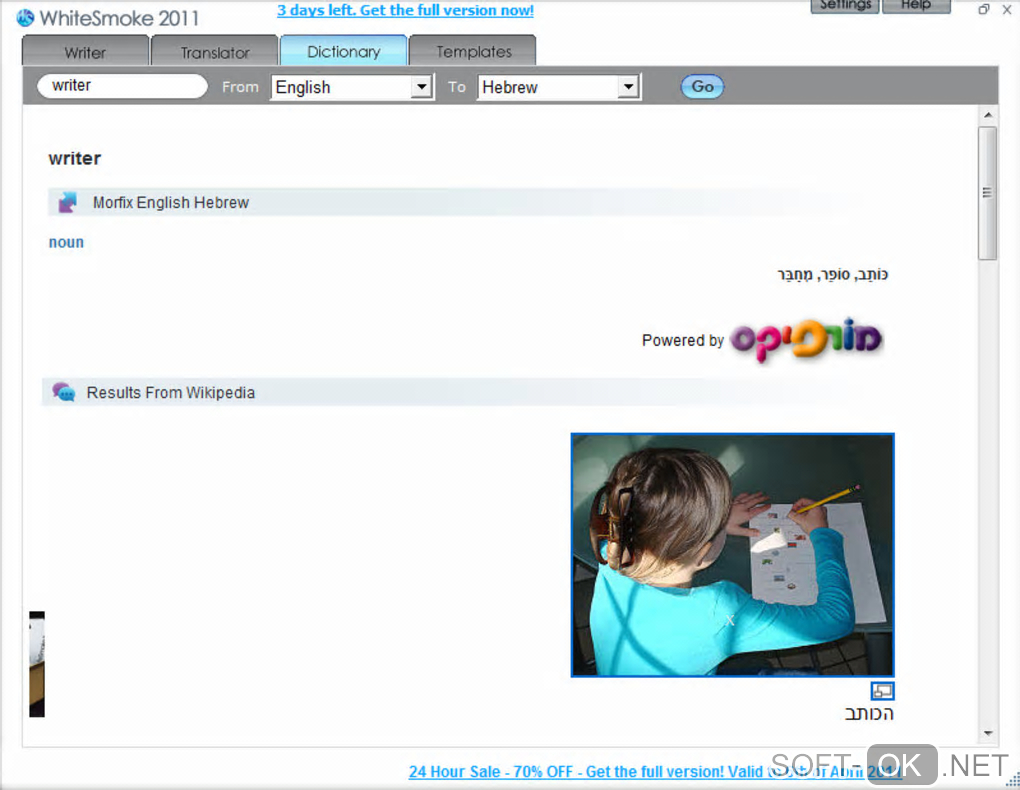1020x790 pixels.
Task: Click the Hebrew caption under the photo
Action: [x=868, y=713]
